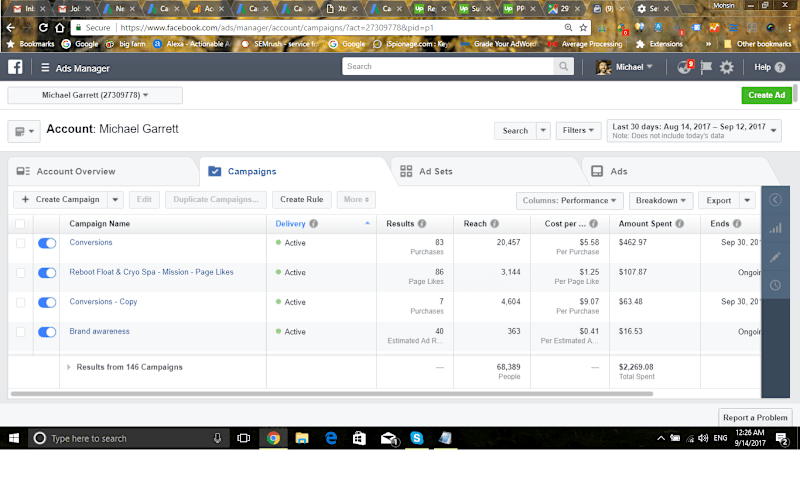Viewport: 800px width, 479px height.
Task: Click the horizontal table scrollbar
Action: tap(332, 394)
